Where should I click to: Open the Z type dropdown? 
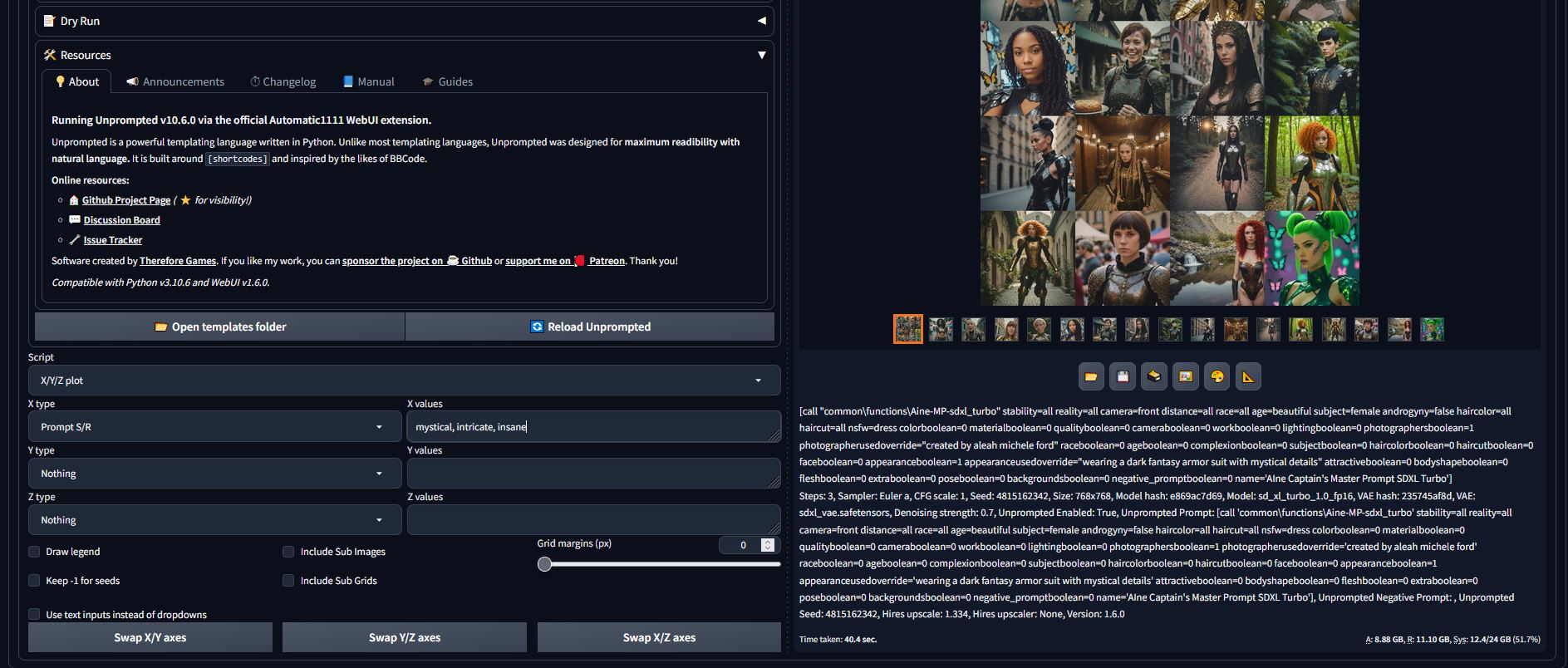coord(215,520)
